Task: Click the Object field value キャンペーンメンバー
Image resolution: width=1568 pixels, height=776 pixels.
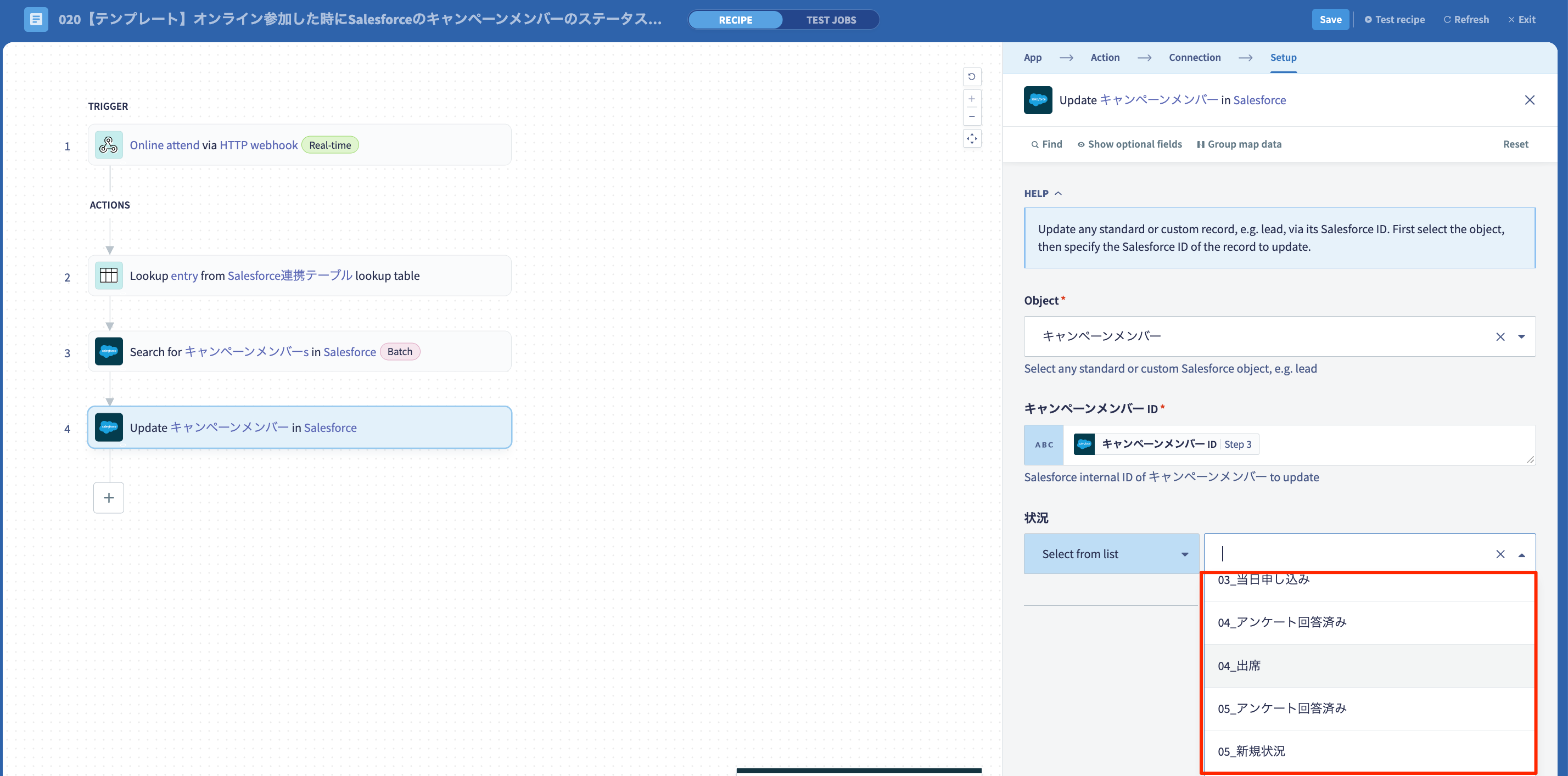Action: pos(1101,336)
